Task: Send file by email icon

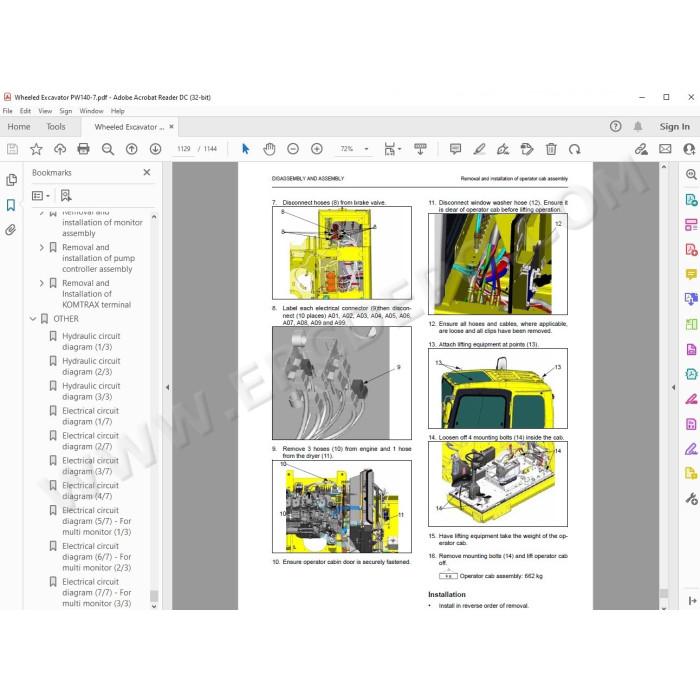Action: pos(665,149)
